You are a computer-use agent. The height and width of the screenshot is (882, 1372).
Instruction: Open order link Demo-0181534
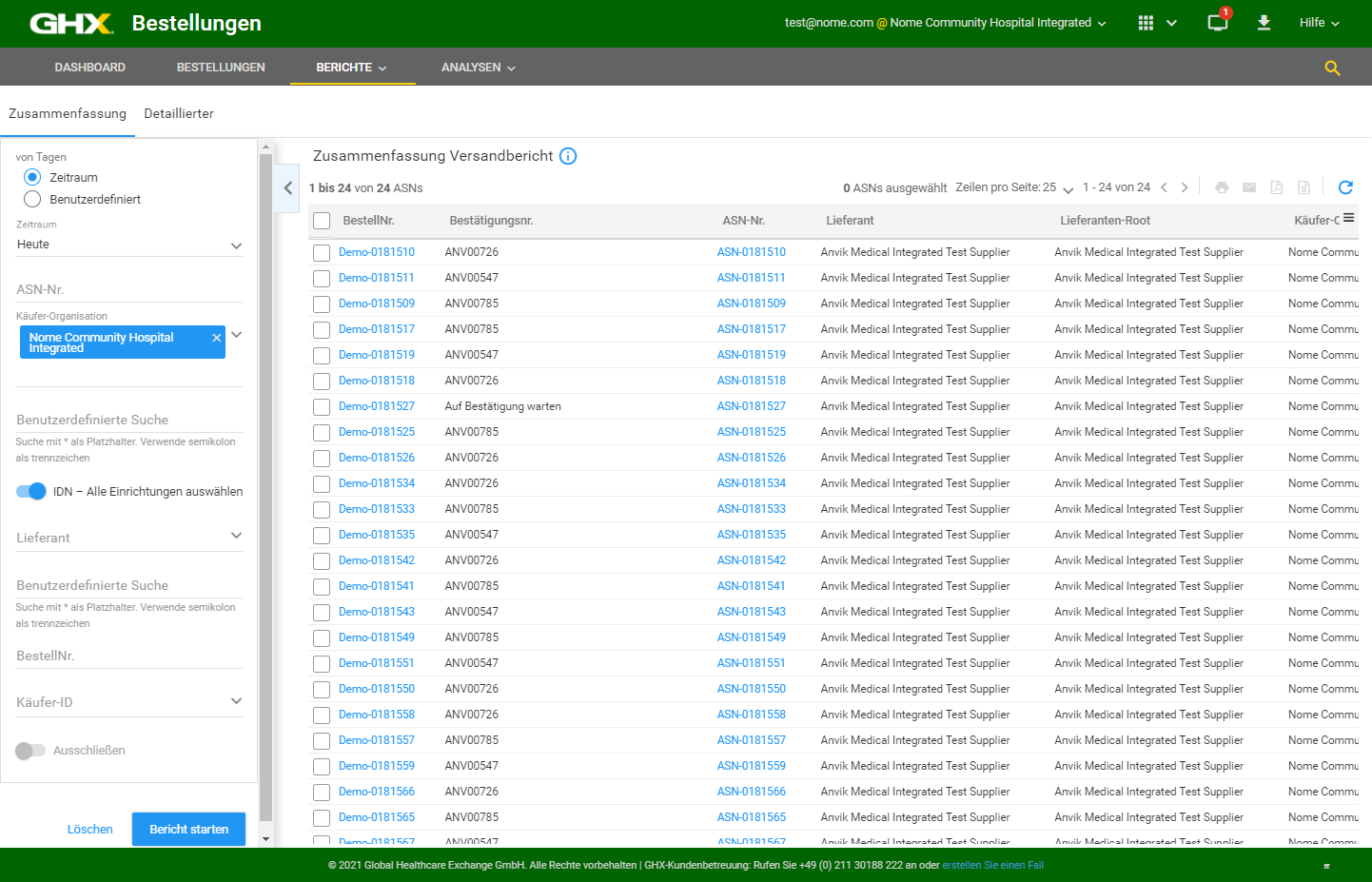pyautogui.click(x=377, y=483)
